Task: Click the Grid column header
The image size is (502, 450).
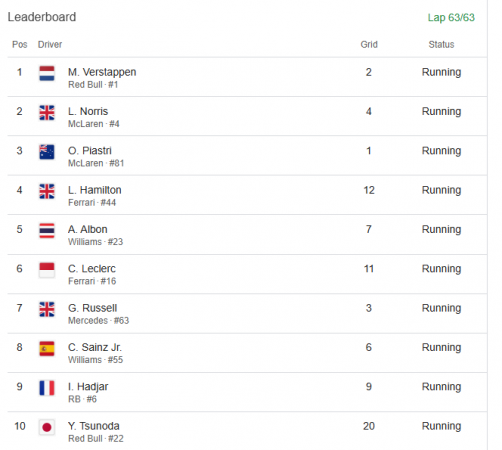Action: coord(369,44)
